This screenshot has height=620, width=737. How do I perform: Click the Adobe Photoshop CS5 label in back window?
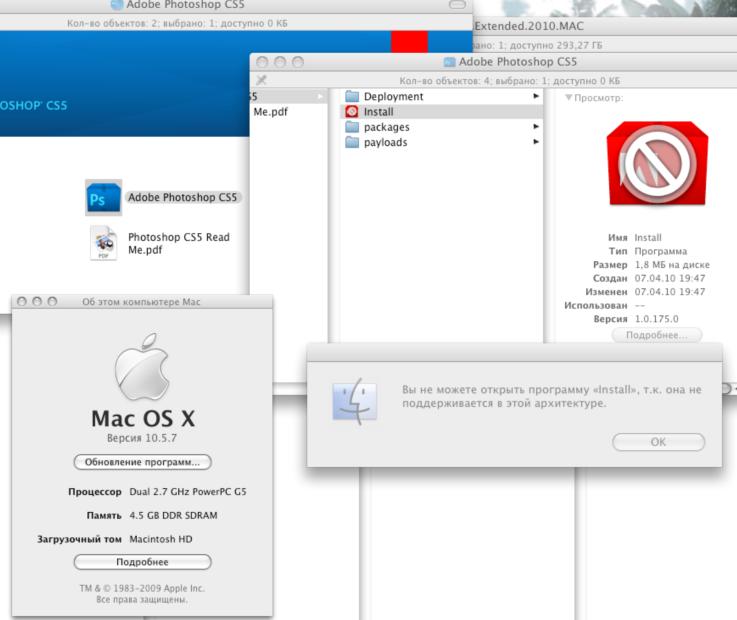(x=183, y=197)
